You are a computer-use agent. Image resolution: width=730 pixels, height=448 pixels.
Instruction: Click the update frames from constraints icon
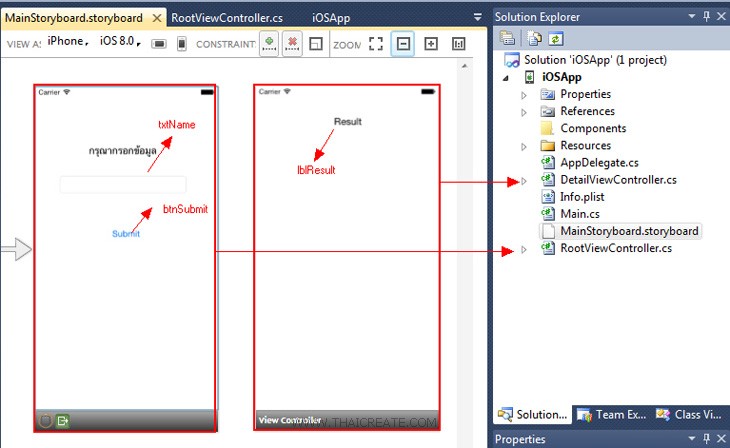[x=315, y=44]
